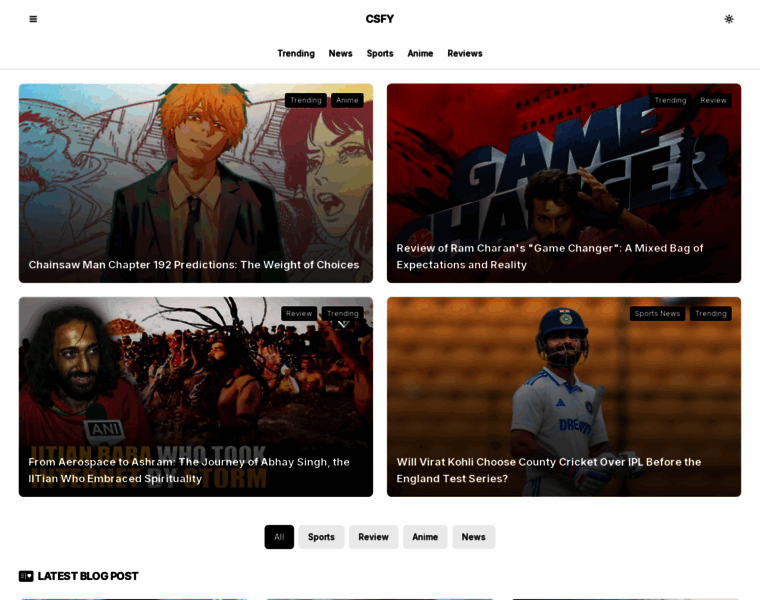Select the Sports filter button
Viewport: 760px width, 600px height.
[321, 537]
